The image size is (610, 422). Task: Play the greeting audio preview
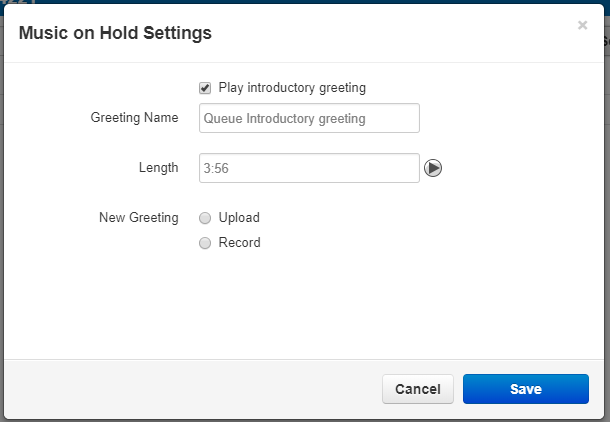tap(433, 168)
